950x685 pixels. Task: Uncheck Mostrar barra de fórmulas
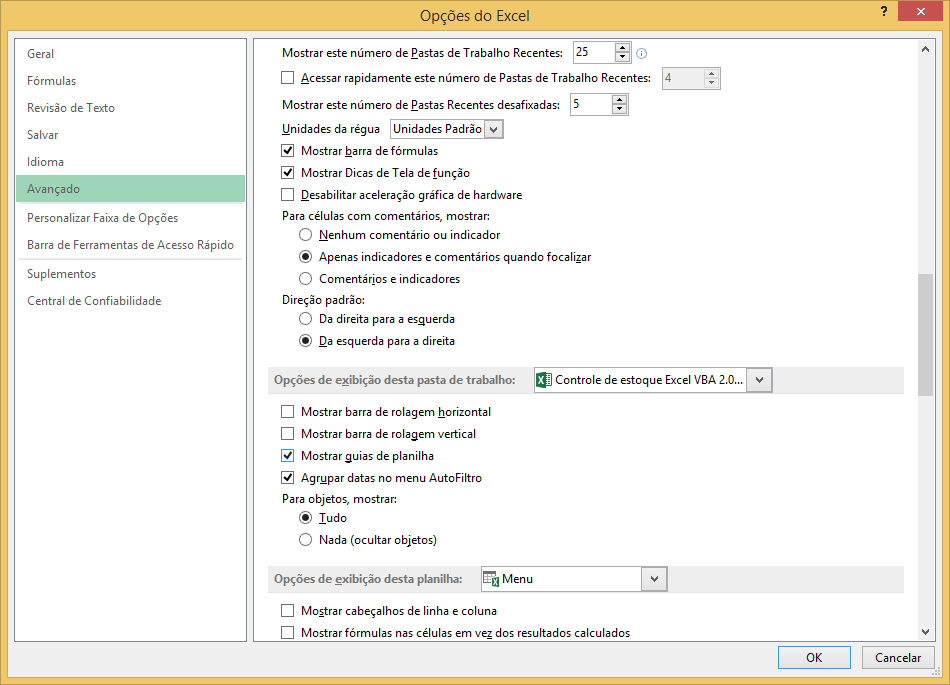(x=288, y=150)
